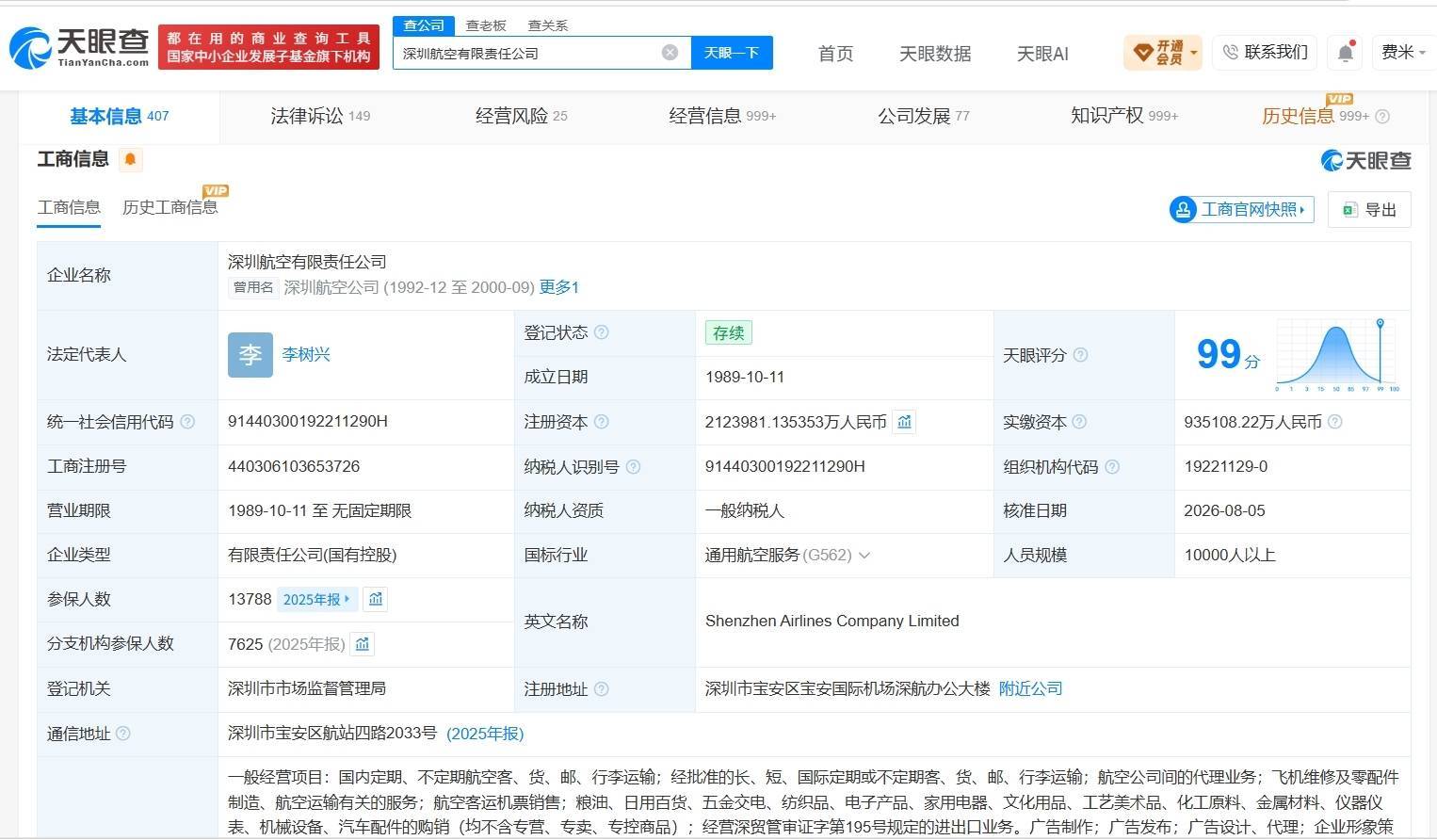Select the 查公司 search tab
Viewport: 1437px width, 840px height.
click(424, 25)
